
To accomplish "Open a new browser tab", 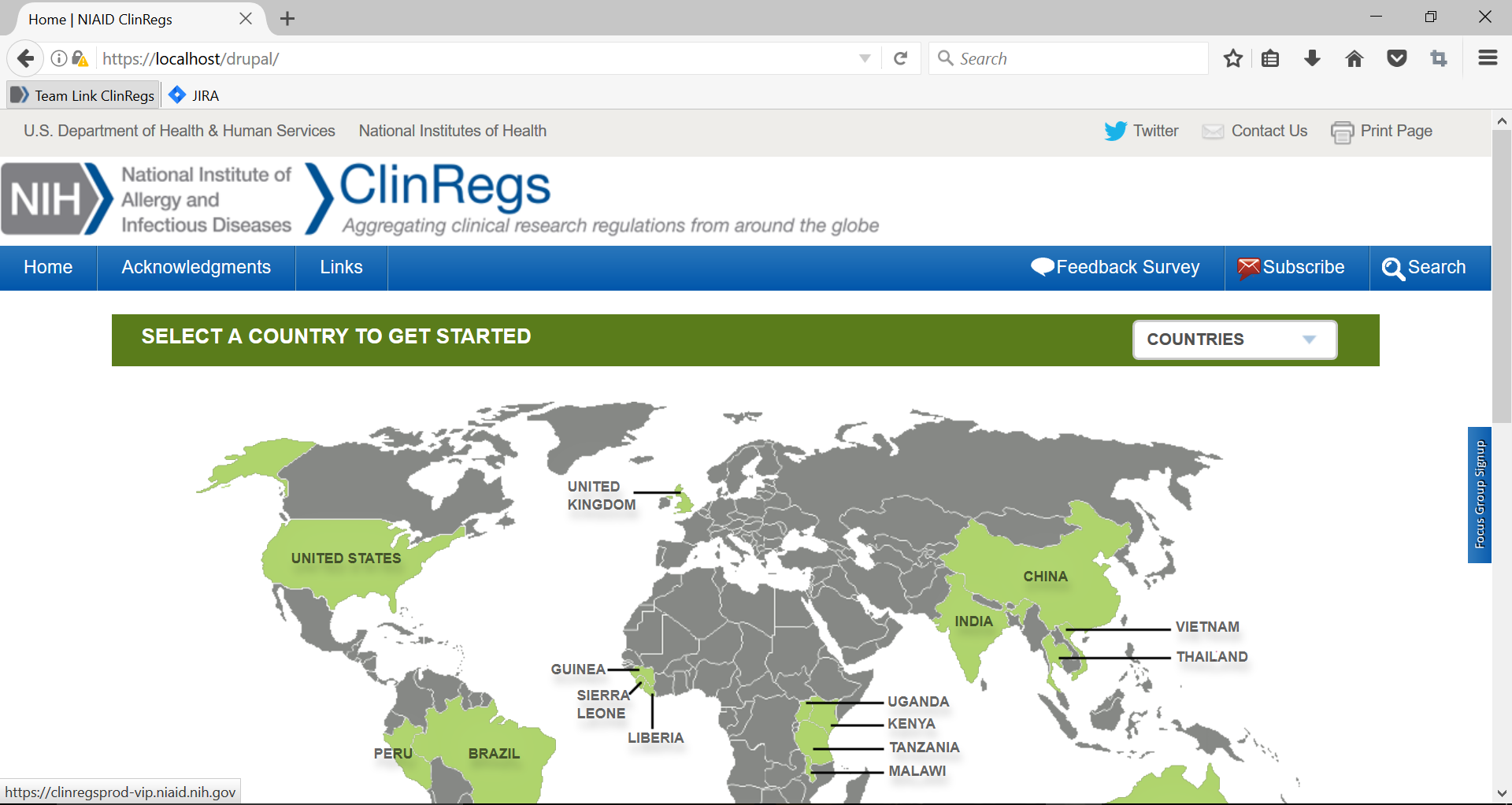I will pyautogui.click(x=287, y=19).
